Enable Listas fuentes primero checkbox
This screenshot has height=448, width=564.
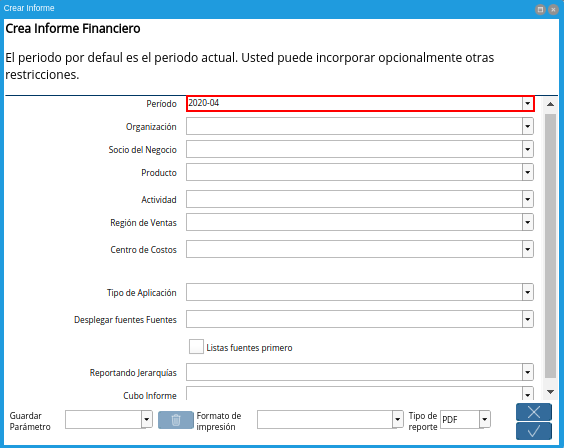click(x=196, y=347)
